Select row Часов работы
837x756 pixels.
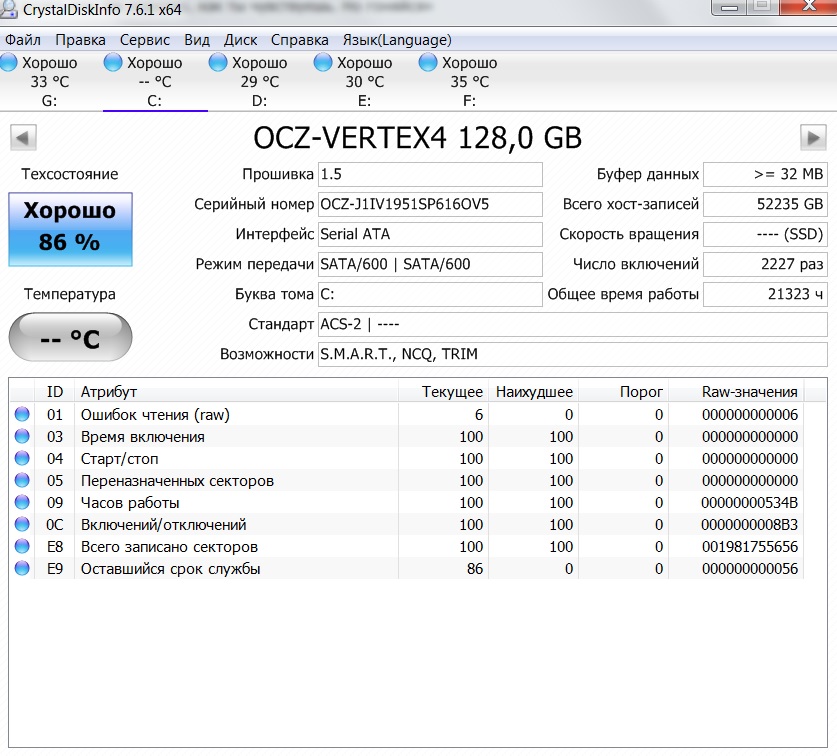pyautogui.click(x=407, y=502)
